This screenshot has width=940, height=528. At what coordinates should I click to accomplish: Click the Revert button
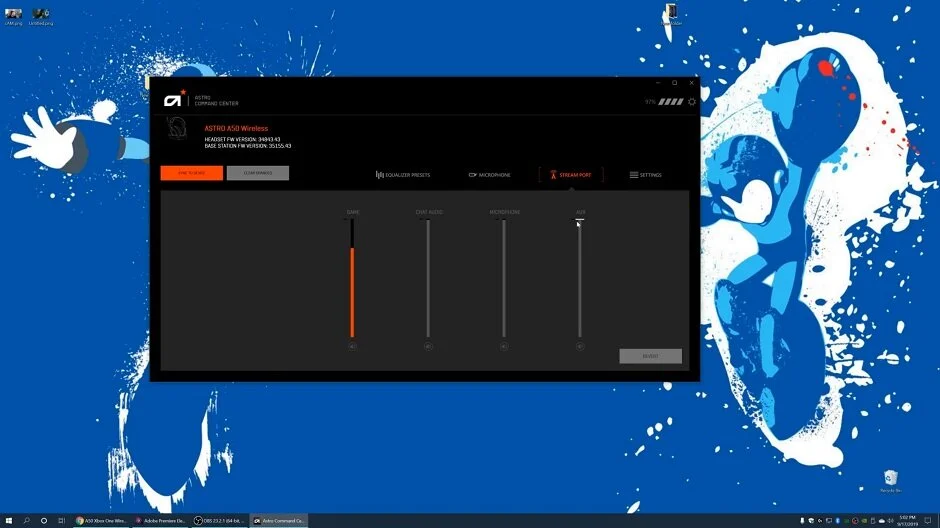click(x=650, y=356)
